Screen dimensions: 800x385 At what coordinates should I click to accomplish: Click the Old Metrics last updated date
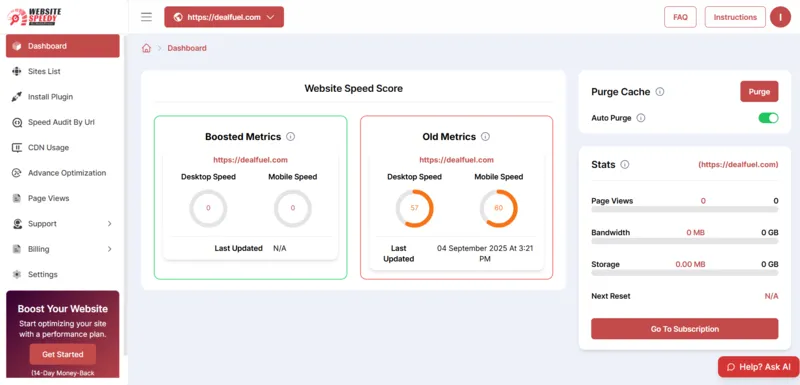[485, 253]
